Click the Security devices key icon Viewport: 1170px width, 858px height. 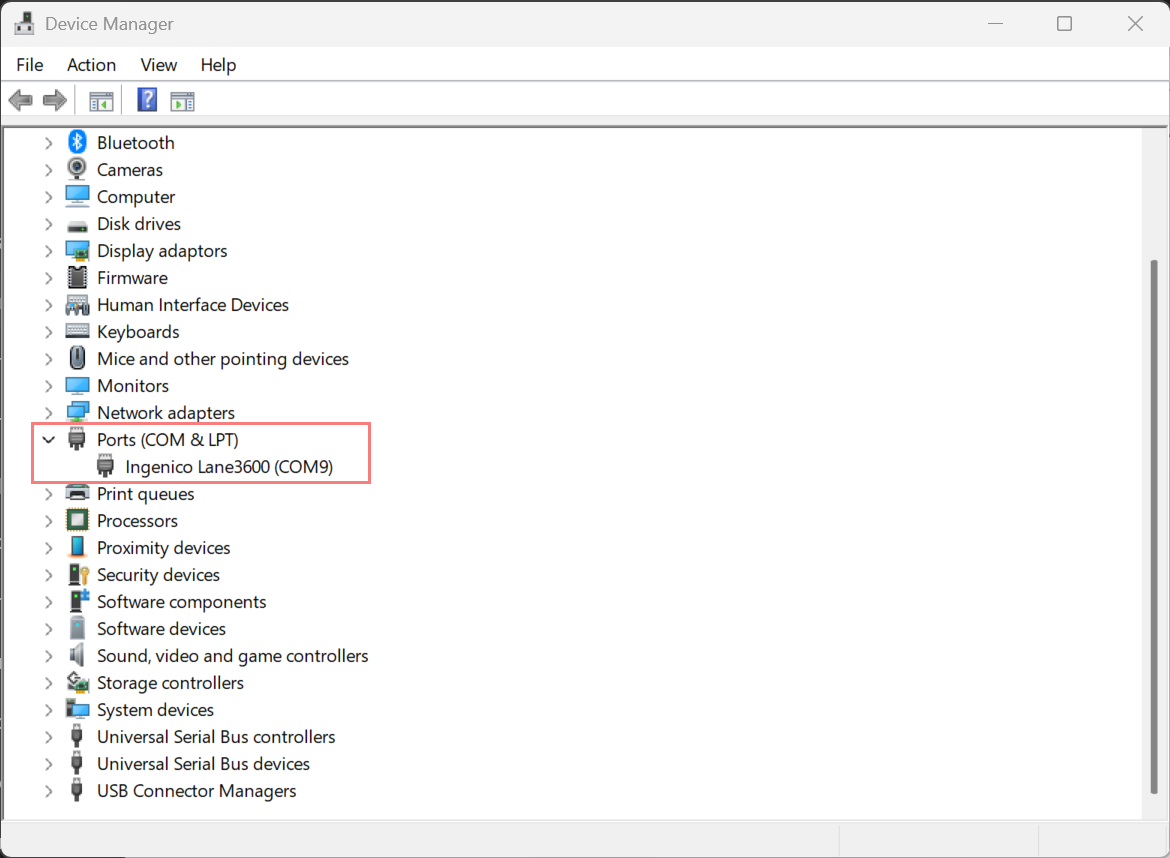coord(77,575)
